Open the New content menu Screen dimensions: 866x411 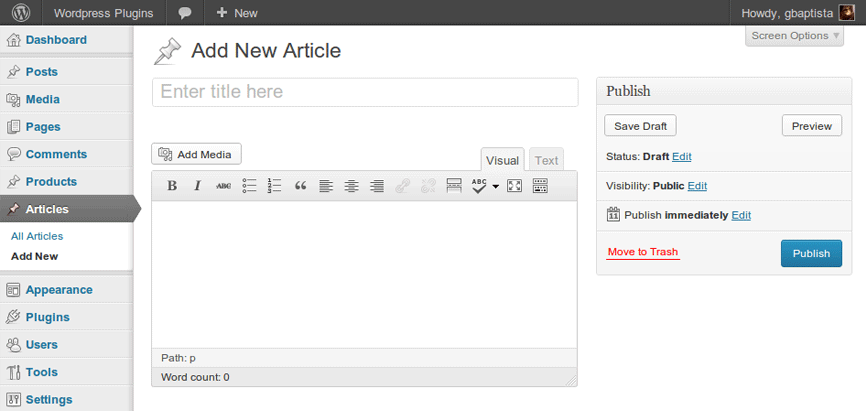[237, 13]
